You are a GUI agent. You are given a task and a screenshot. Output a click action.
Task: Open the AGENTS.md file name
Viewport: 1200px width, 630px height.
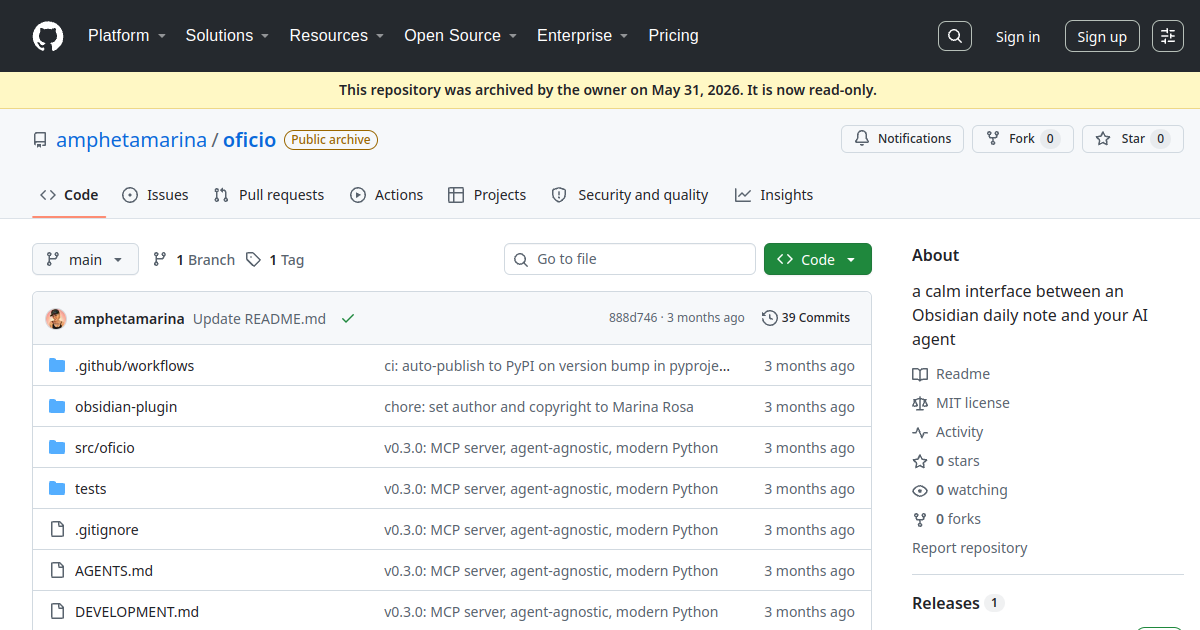(114, 571)
